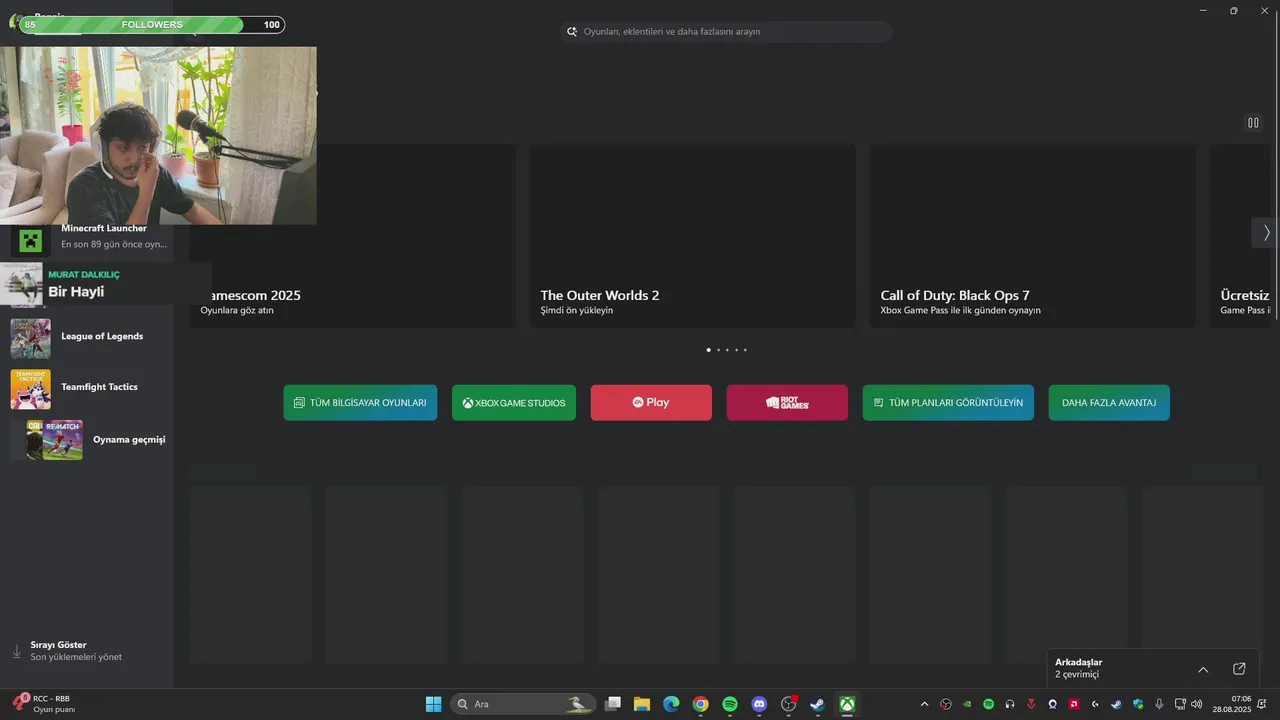Open the Gamescom 2025 featured card
Screen dimensions: 1280x720
353,236
